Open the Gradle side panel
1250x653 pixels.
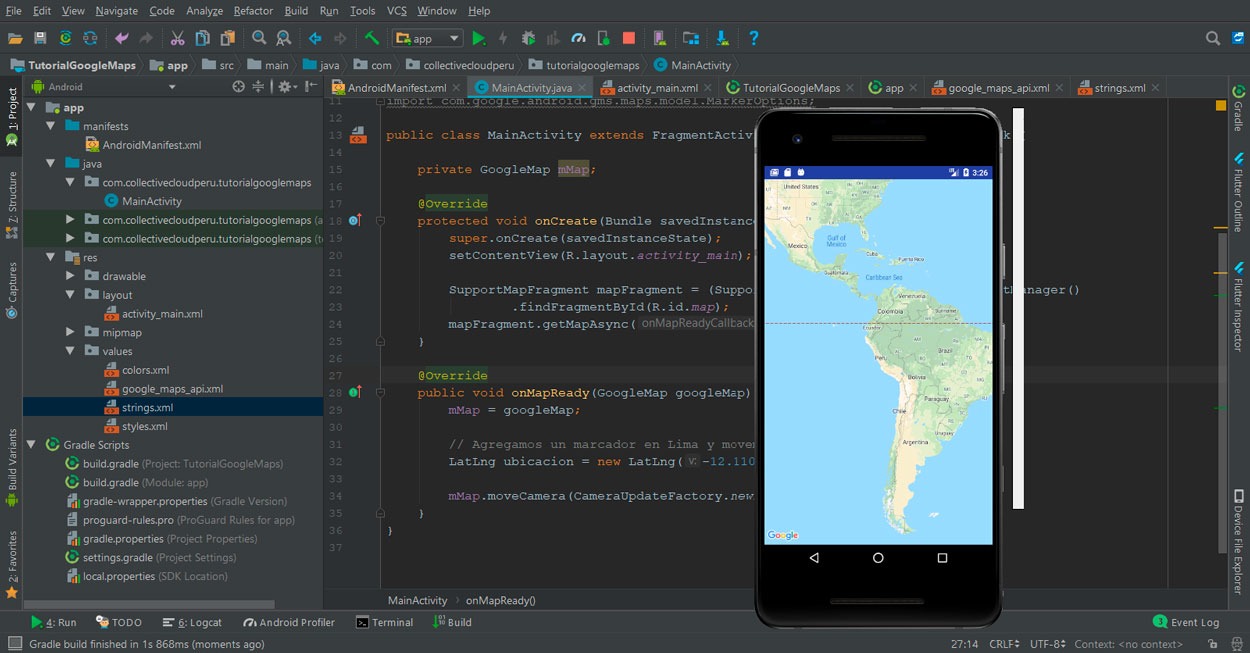coord(1238,108)
